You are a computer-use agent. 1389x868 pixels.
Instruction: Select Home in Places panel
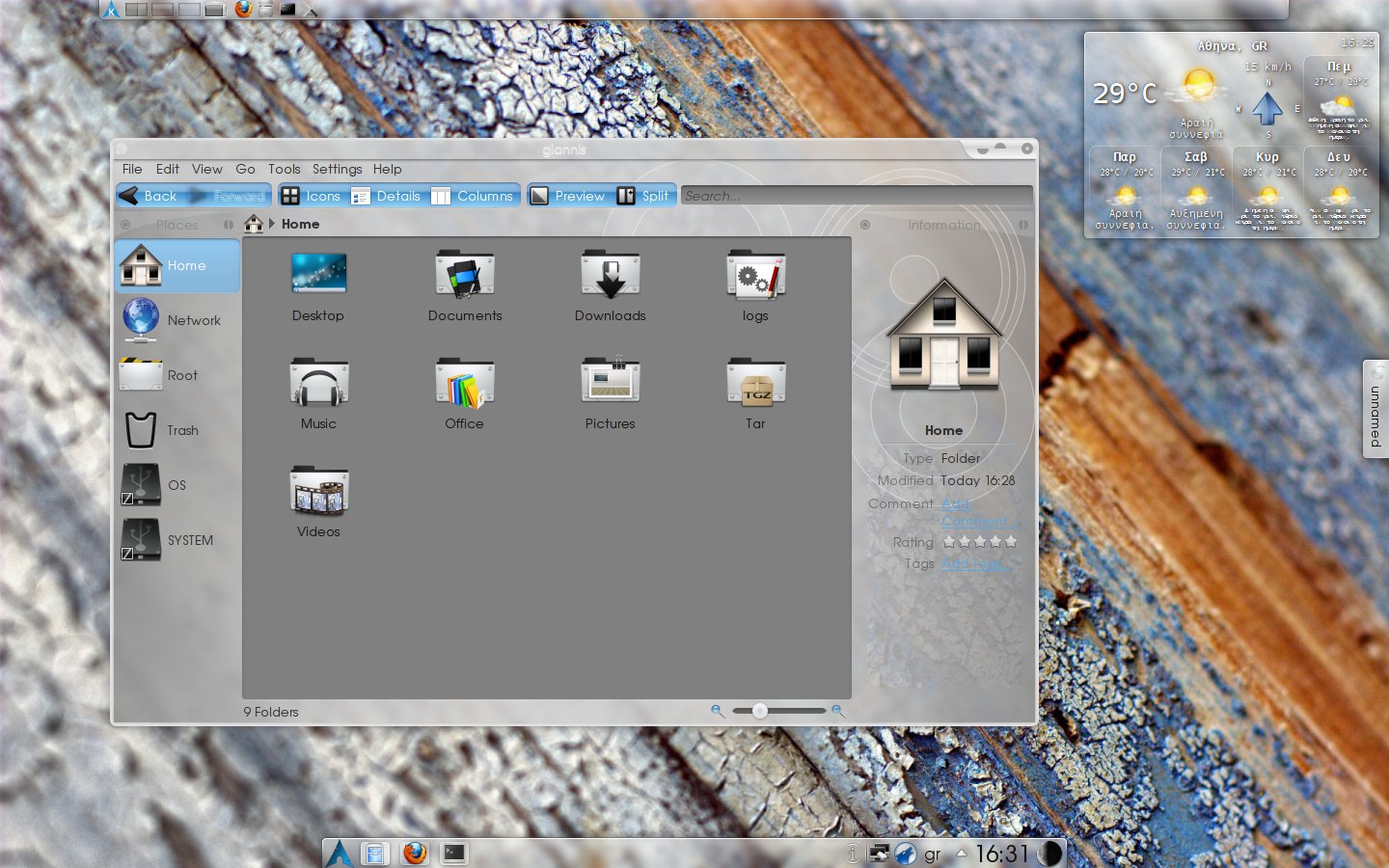(177, 265)
